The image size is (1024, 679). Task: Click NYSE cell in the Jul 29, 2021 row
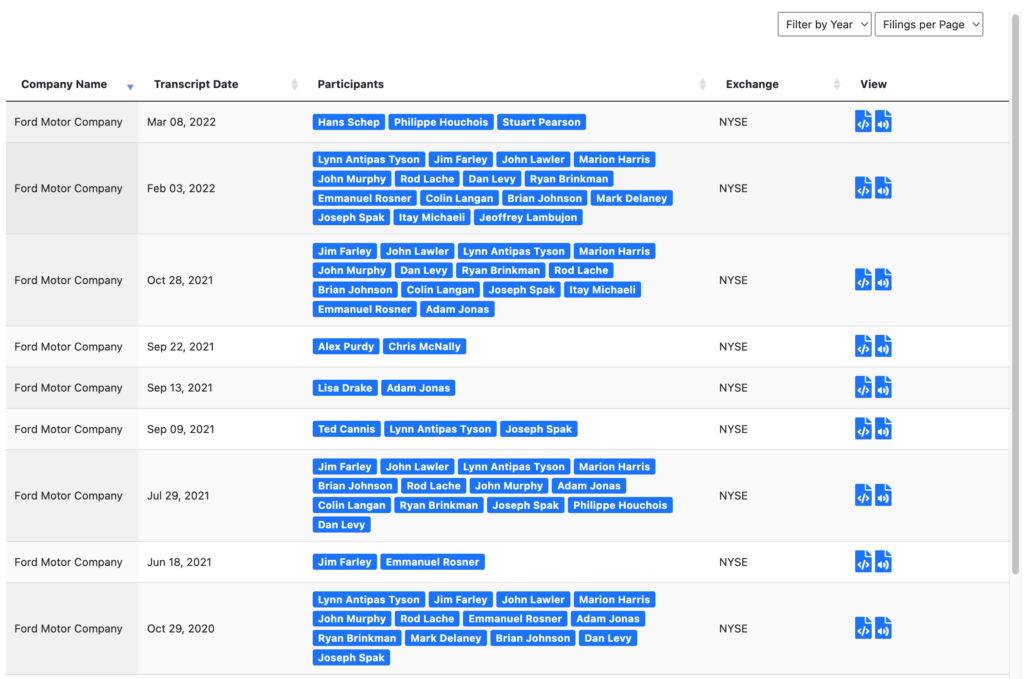(x=733, y=496)
